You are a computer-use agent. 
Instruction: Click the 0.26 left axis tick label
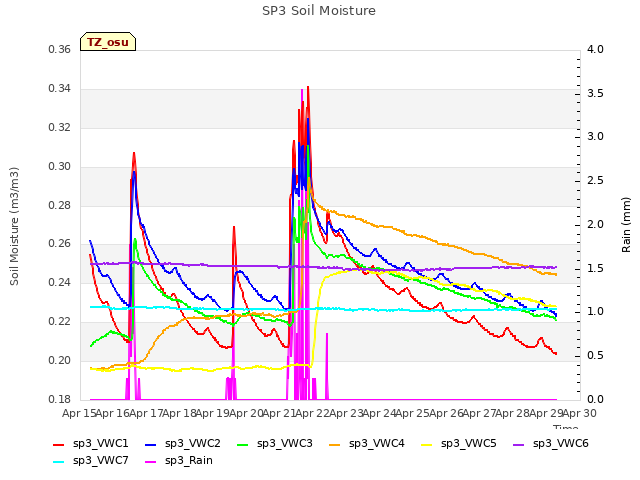point(59,244)
